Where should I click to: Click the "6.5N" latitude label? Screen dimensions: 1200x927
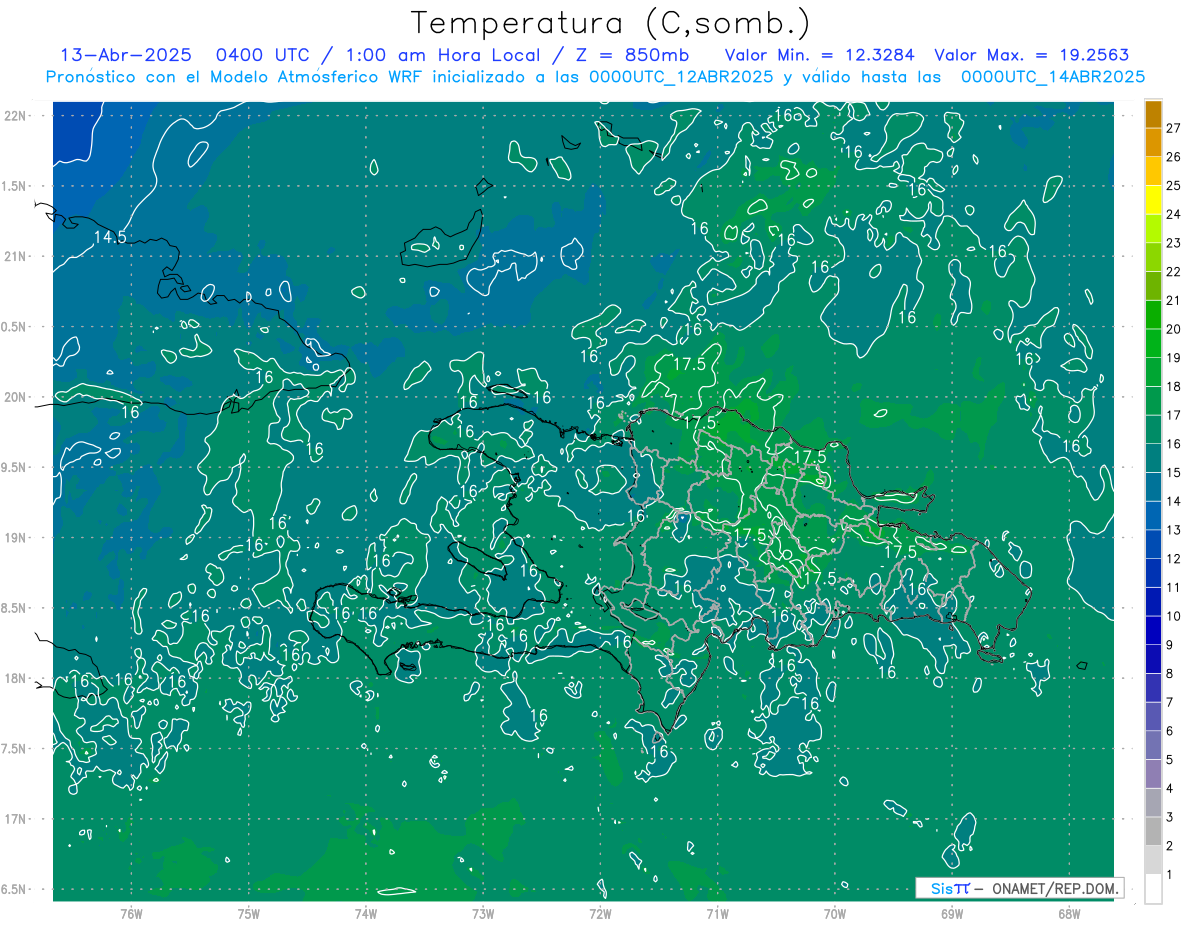coord(15,889)
